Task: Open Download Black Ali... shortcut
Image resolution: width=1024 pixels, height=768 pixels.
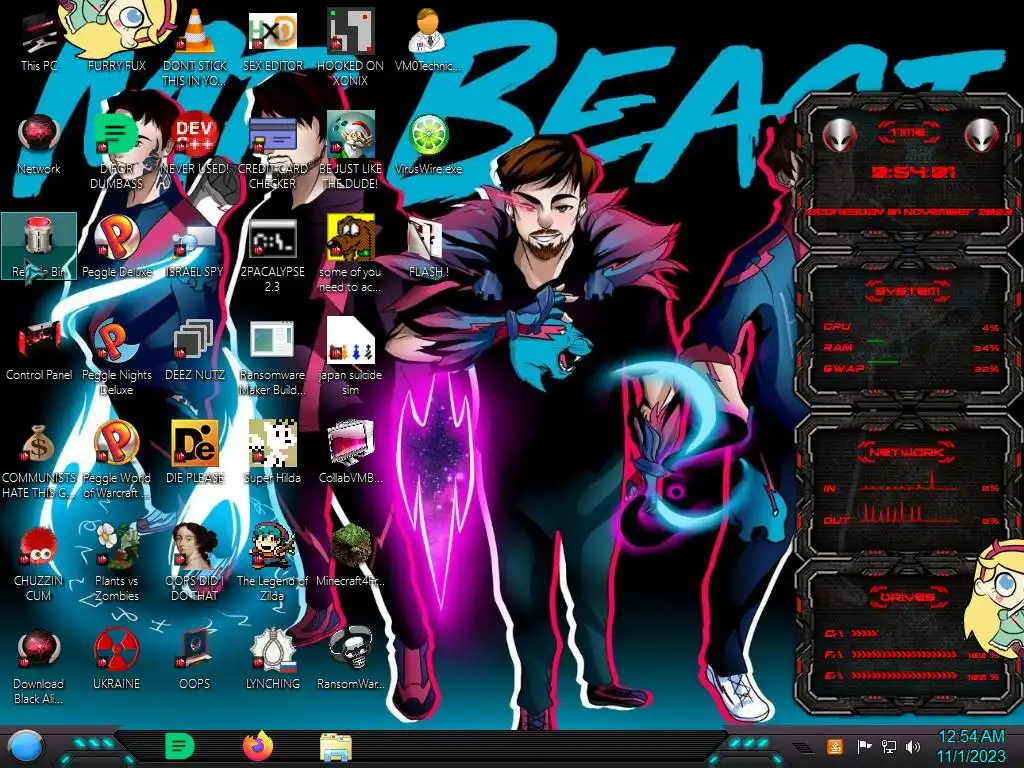Action: point(39,667)
